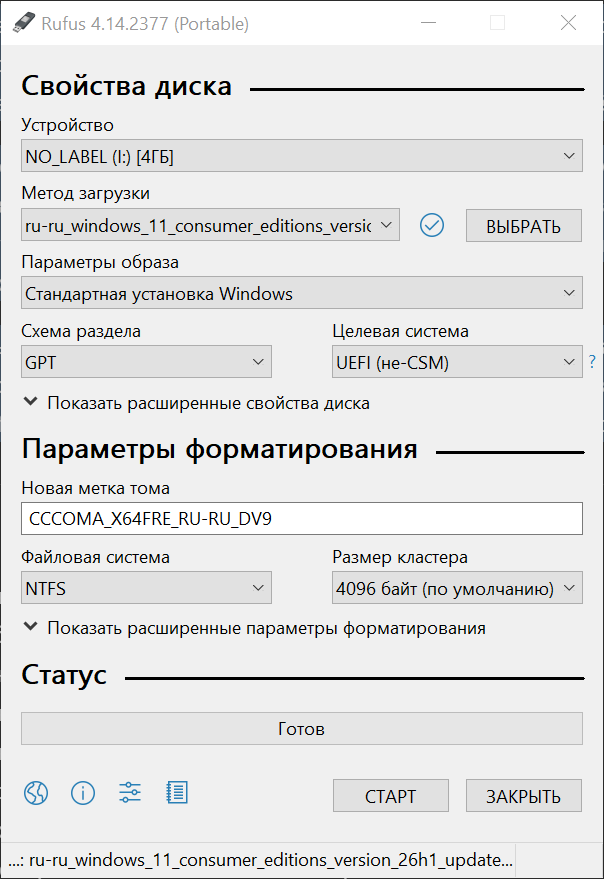The width and height of the screenshot is (604, 879).
Task: Open the UEFI target system dropdown
Action: coord(457,362)
